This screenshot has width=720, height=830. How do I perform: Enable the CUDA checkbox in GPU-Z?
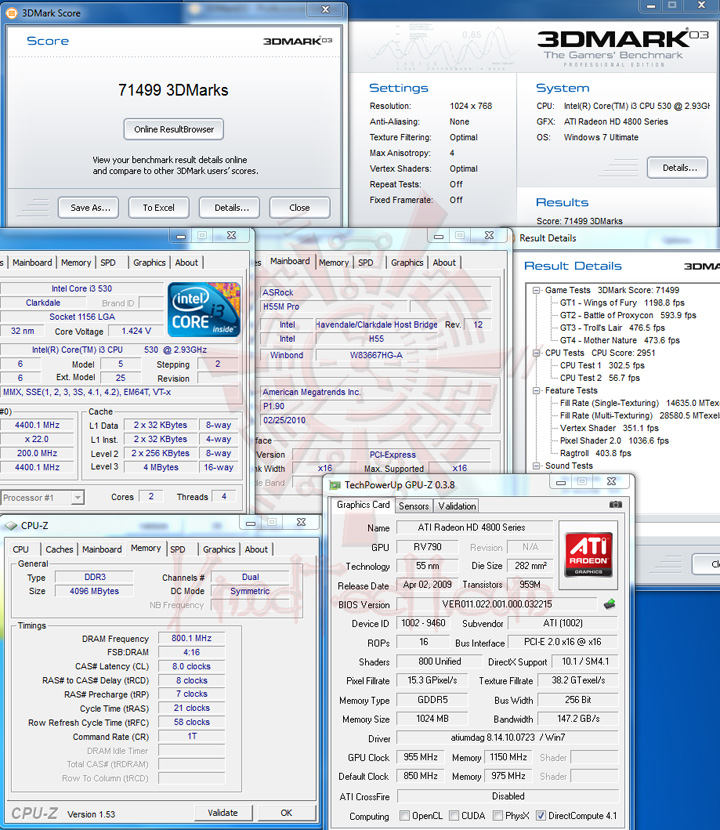(x=454, y=815)
